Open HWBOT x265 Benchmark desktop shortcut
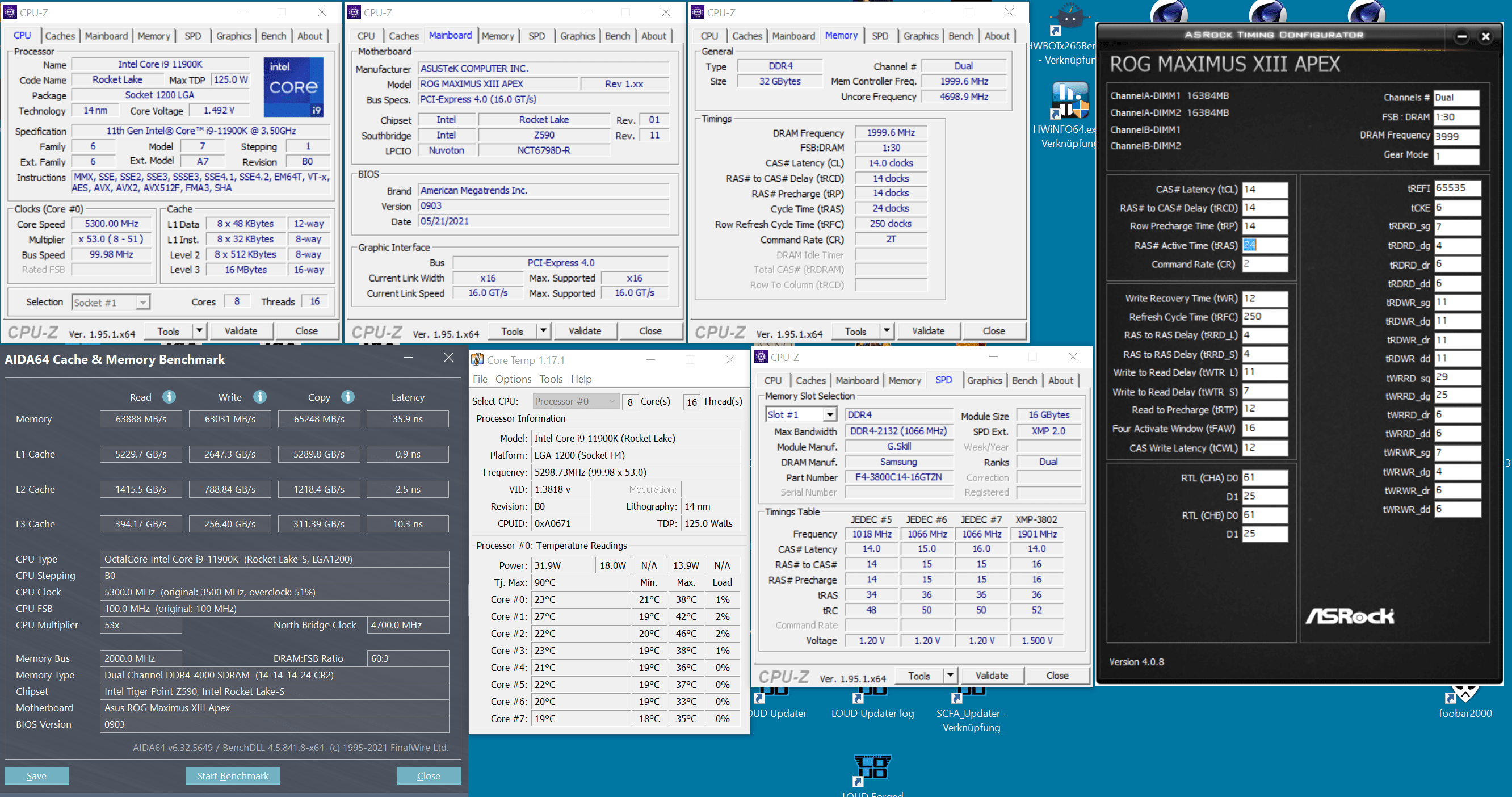Screen dimensions: 1512x797 point(1068,34)
